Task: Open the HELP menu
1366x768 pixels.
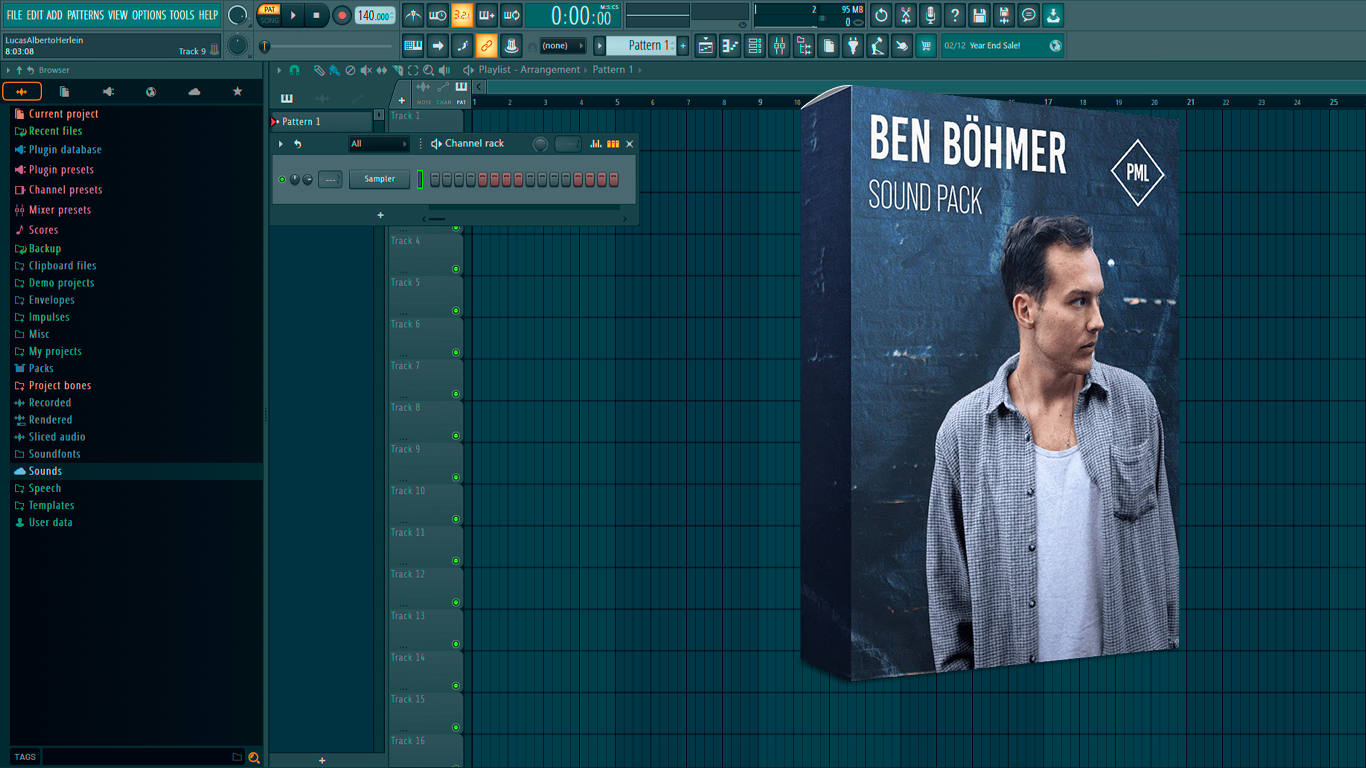Action: click(208, 15)
